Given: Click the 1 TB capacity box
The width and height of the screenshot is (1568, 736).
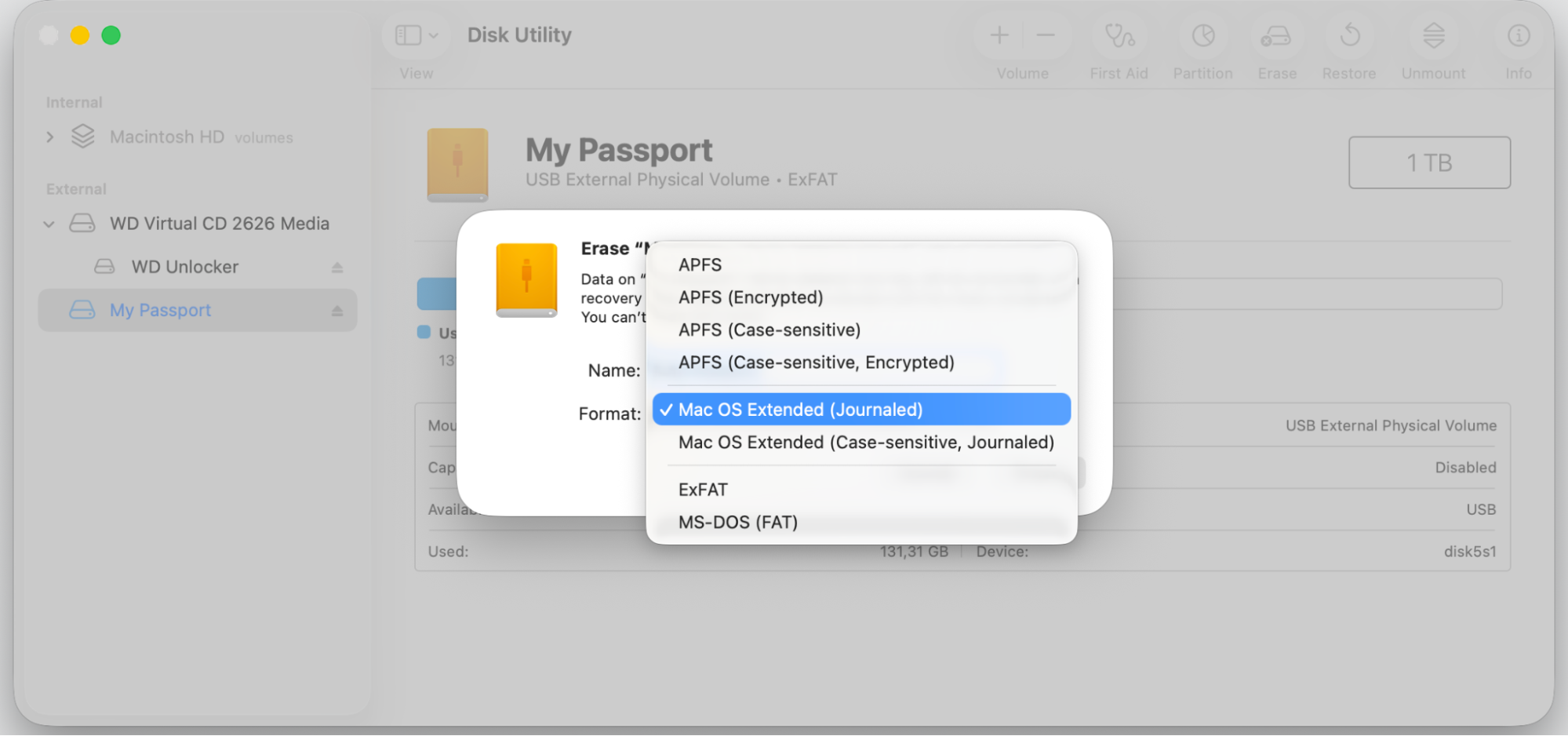Looking at the screenshot, I should coord(1429,162).
